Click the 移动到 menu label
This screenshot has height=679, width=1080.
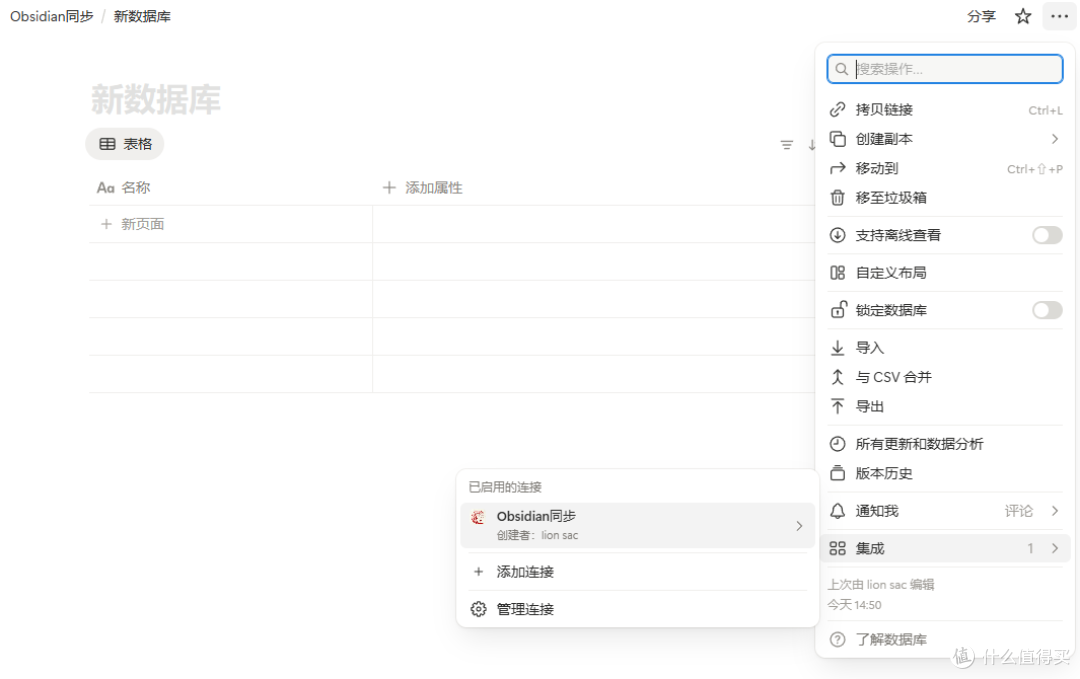coord(877,169)
